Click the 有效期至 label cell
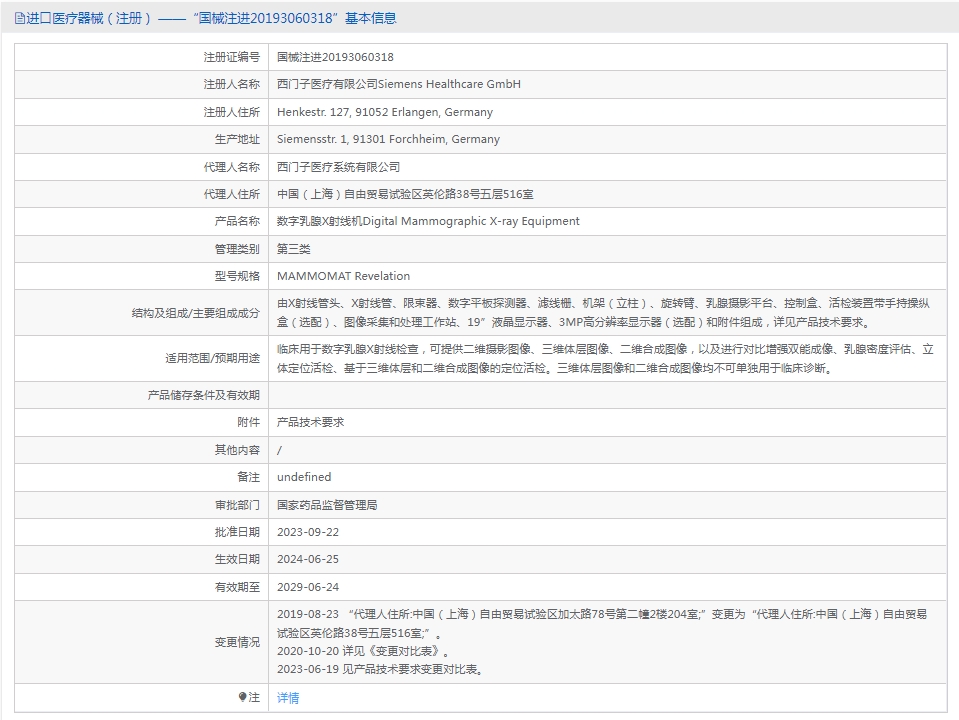This screenshot has height=720, width=959. tap(141, 587)
